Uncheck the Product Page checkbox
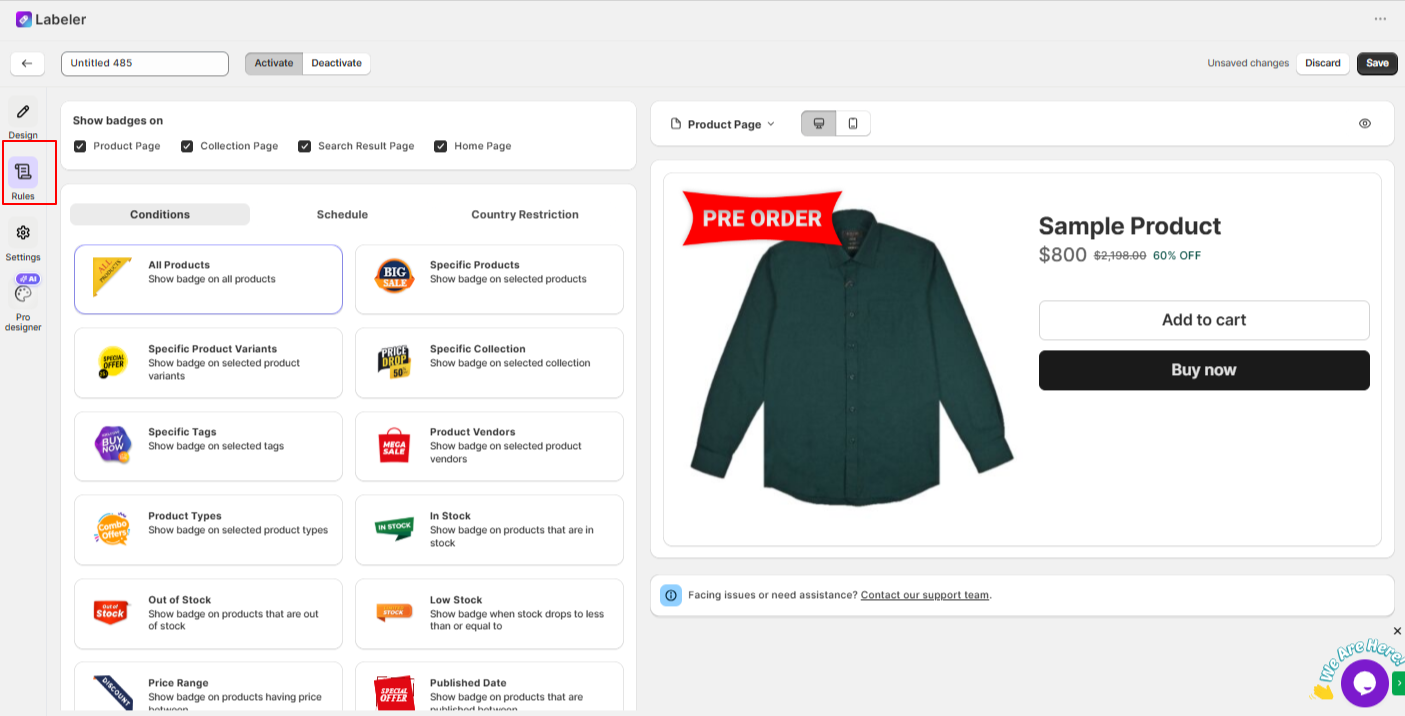The width and height of the screenshot is (1405, 716). 80,146
